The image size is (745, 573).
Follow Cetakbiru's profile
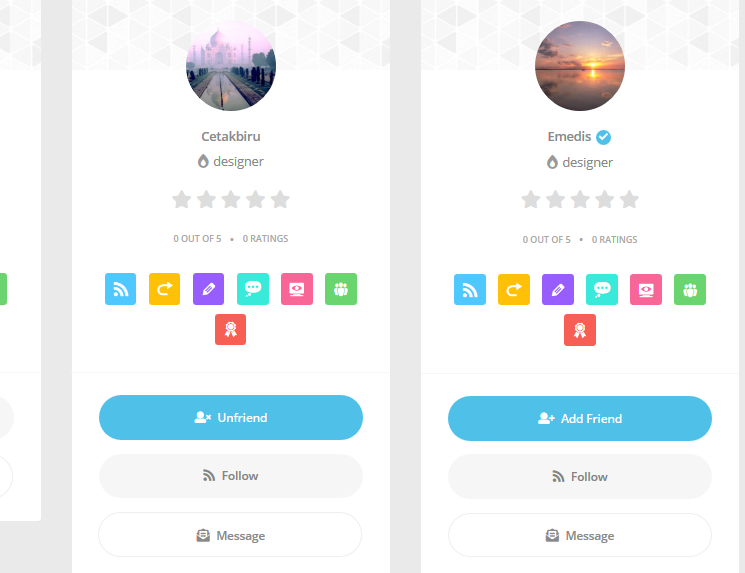[x=231, y=476]
